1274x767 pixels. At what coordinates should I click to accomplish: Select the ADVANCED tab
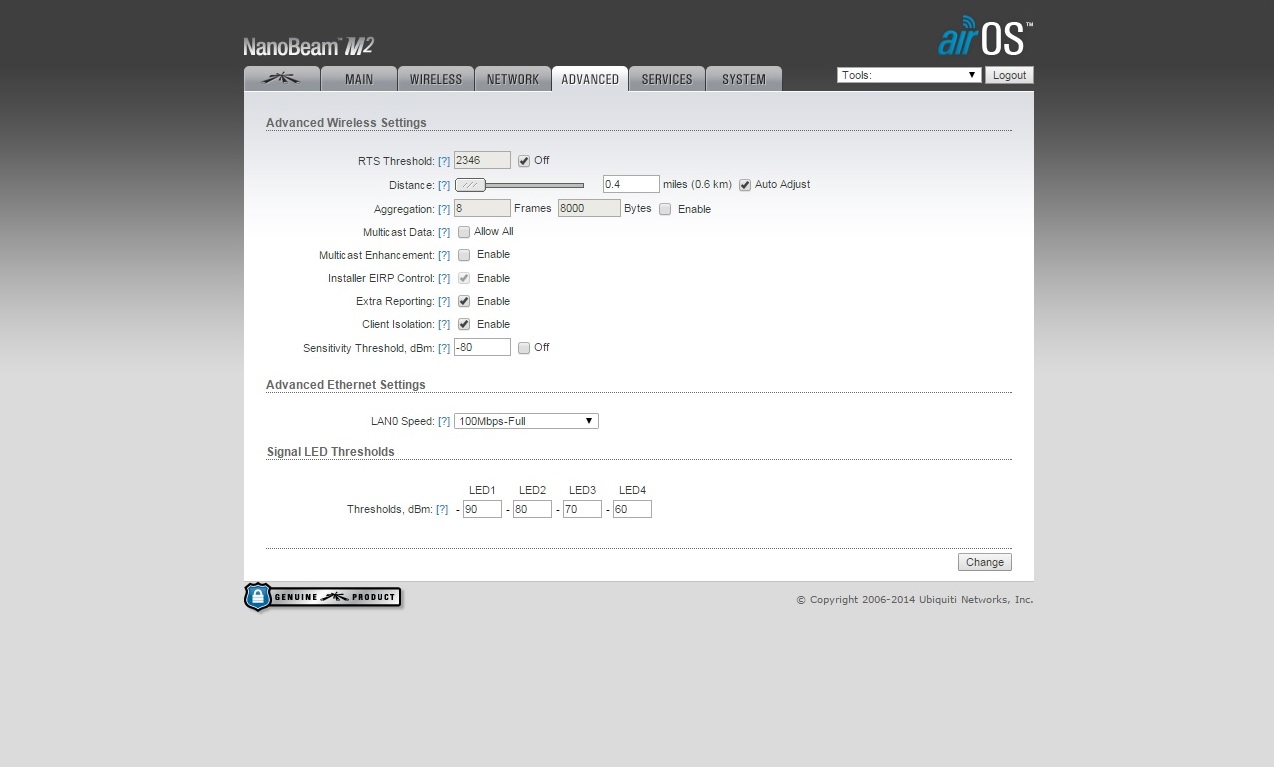[x=590, y=79]
